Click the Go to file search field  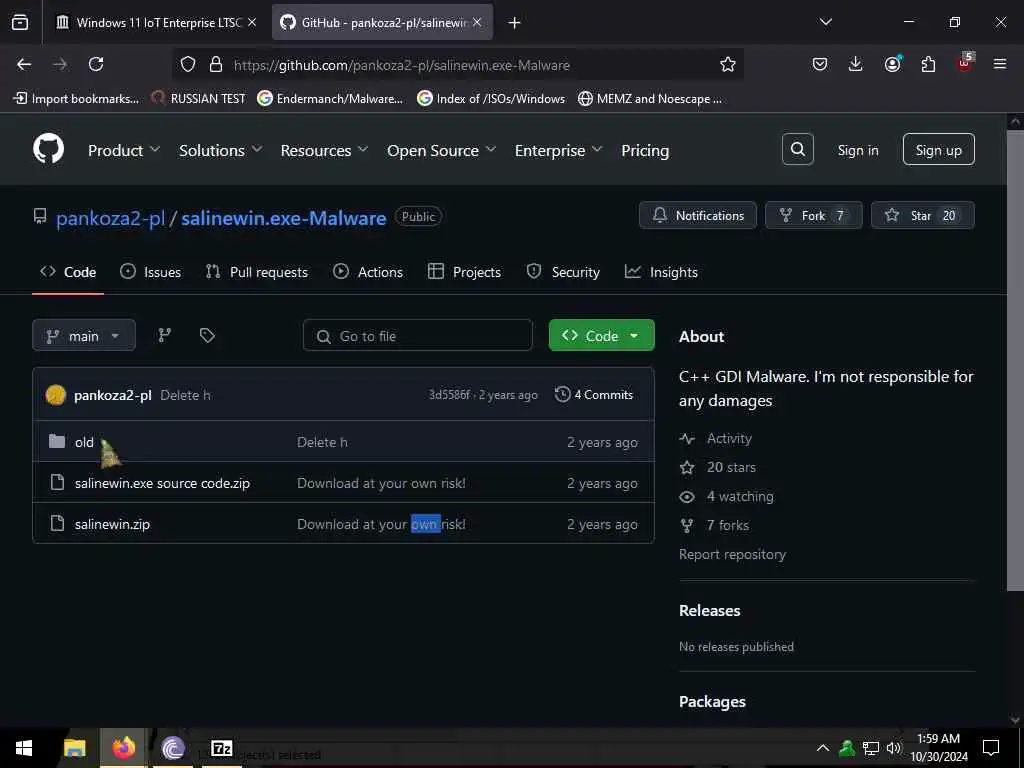click(418, 336)
